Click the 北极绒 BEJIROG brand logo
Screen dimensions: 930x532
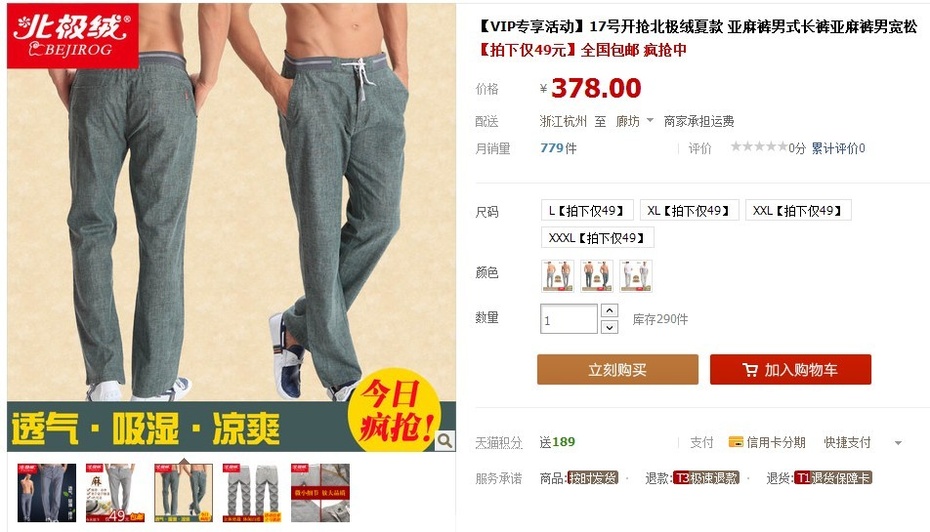click(72, 36)
